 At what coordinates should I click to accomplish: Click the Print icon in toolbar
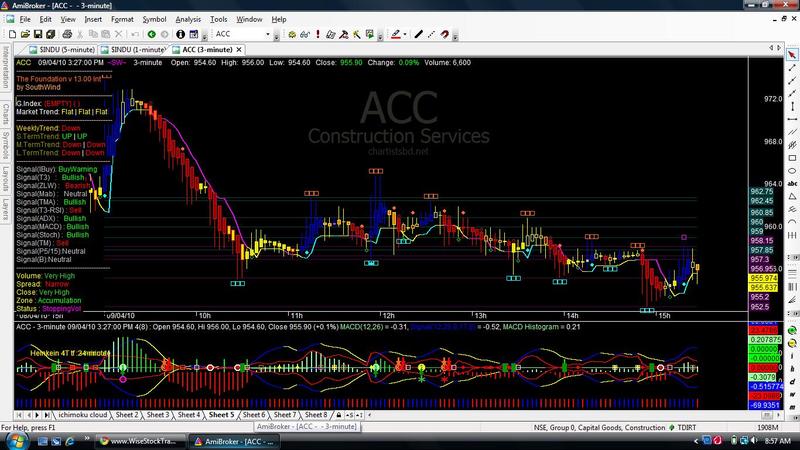[67, 34]
